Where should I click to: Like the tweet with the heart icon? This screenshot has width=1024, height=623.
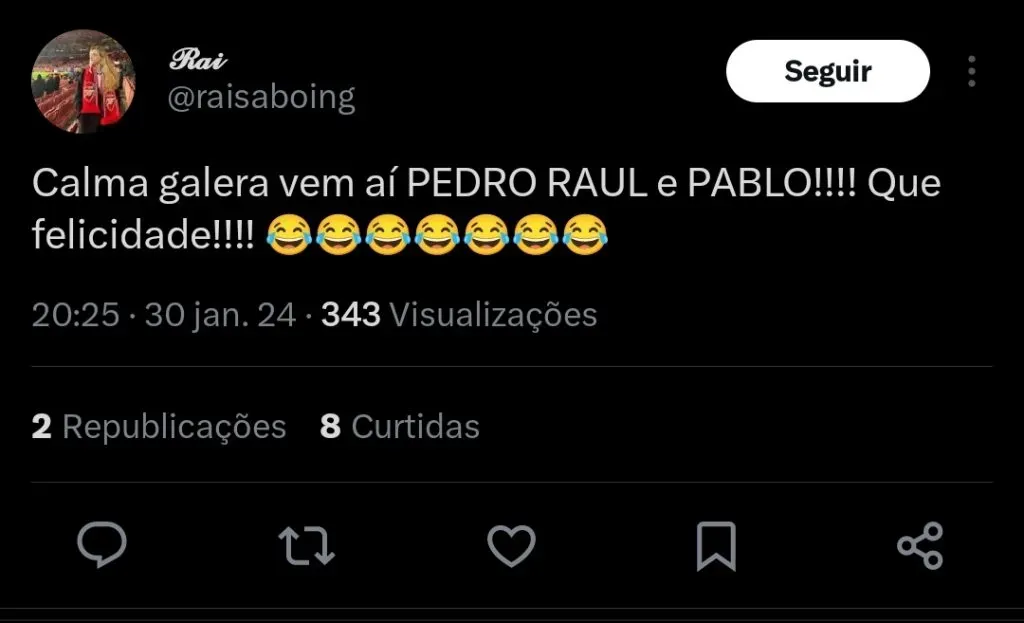[511, 545]
